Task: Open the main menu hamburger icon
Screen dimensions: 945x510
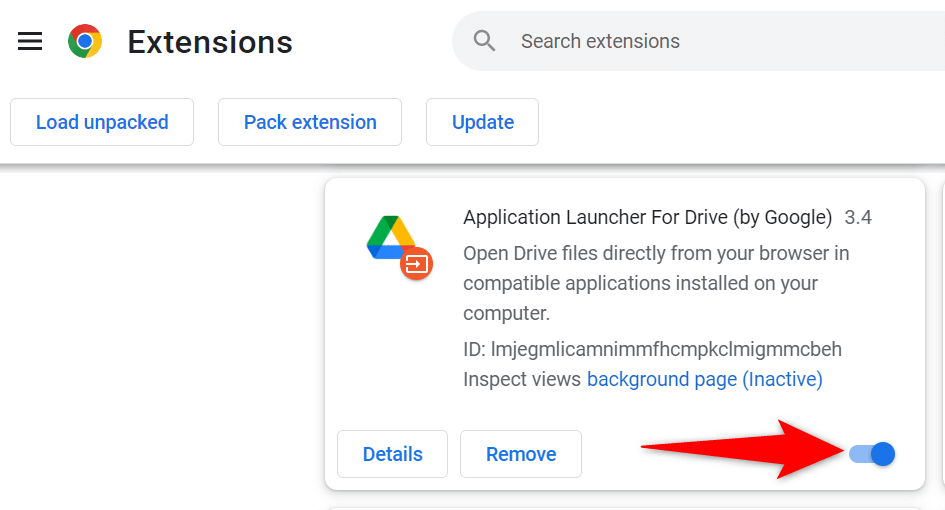Action: click(x=30, y=42)
